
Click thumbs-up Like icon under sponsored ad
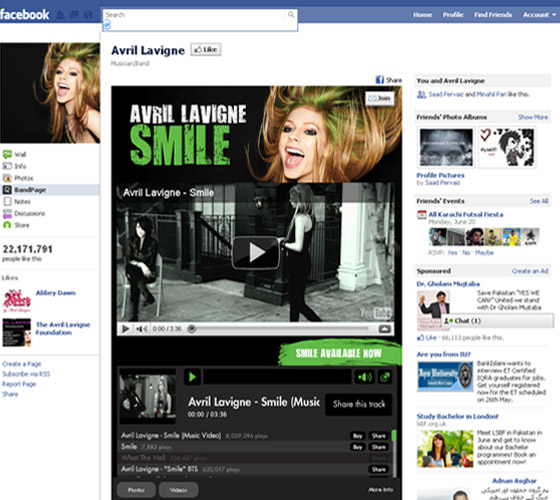421,338
